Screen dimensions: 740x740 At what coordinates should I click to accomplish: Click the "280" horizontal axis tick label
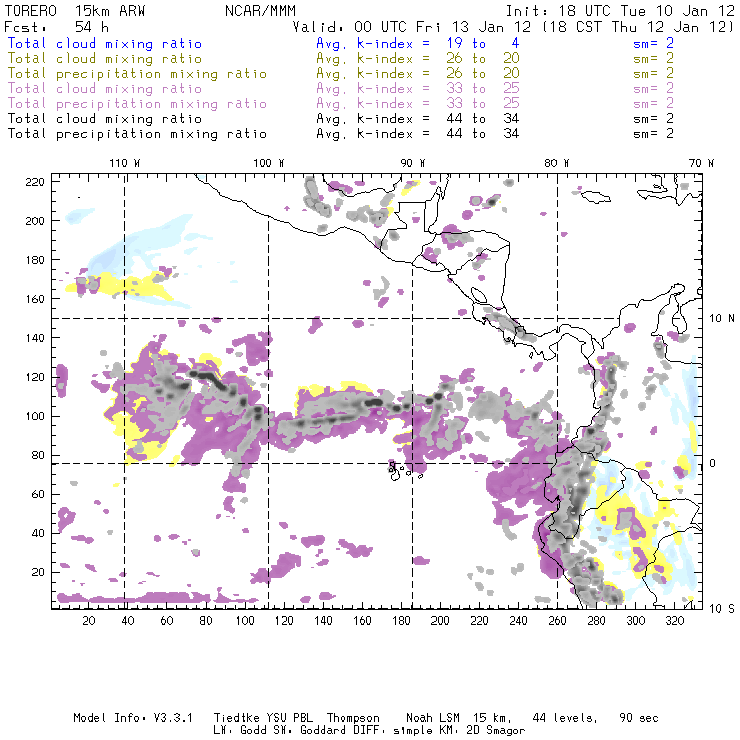pos(597,621)
